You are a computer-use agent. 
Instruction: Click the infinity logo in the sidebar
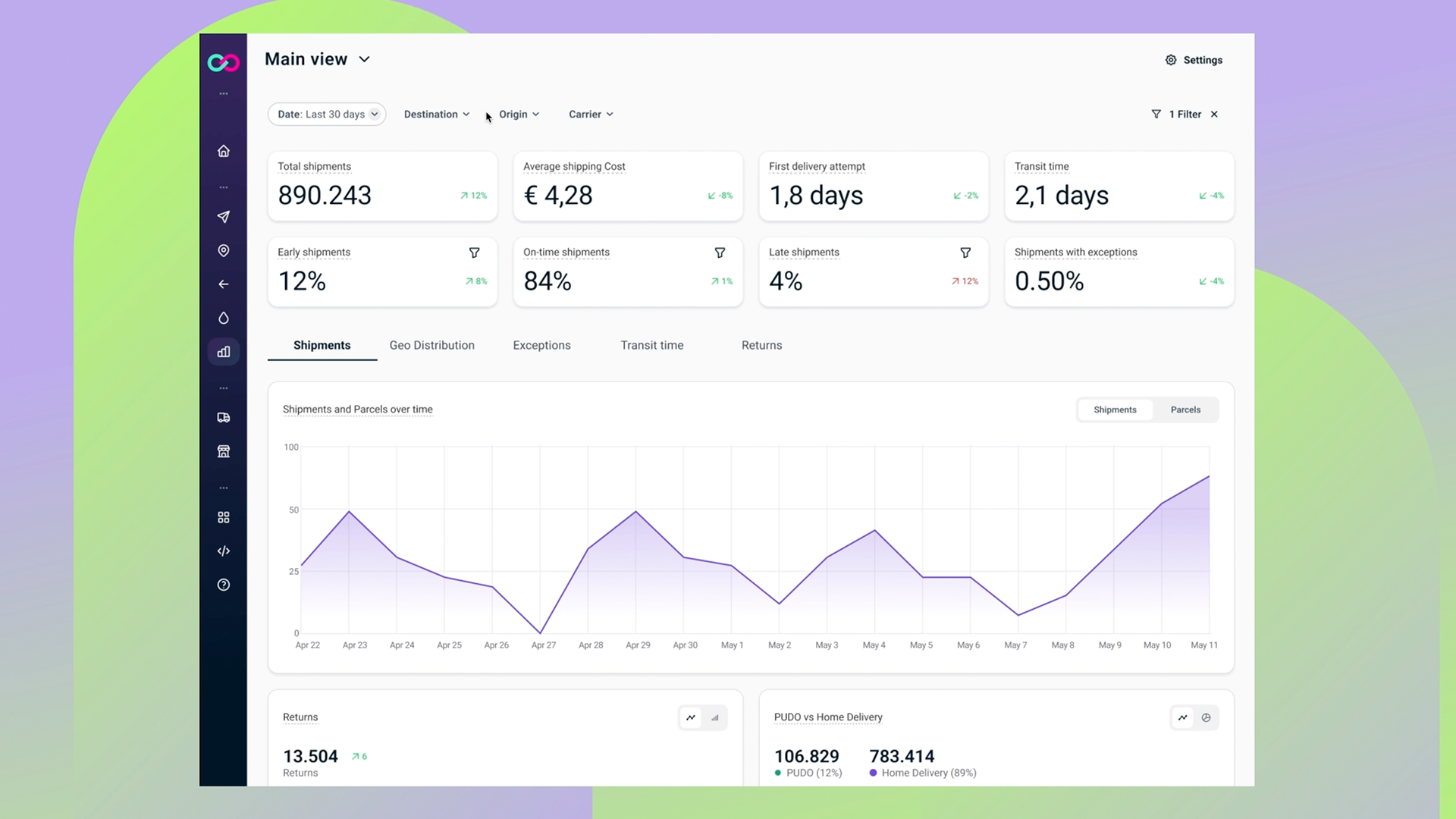pos(223,63)
